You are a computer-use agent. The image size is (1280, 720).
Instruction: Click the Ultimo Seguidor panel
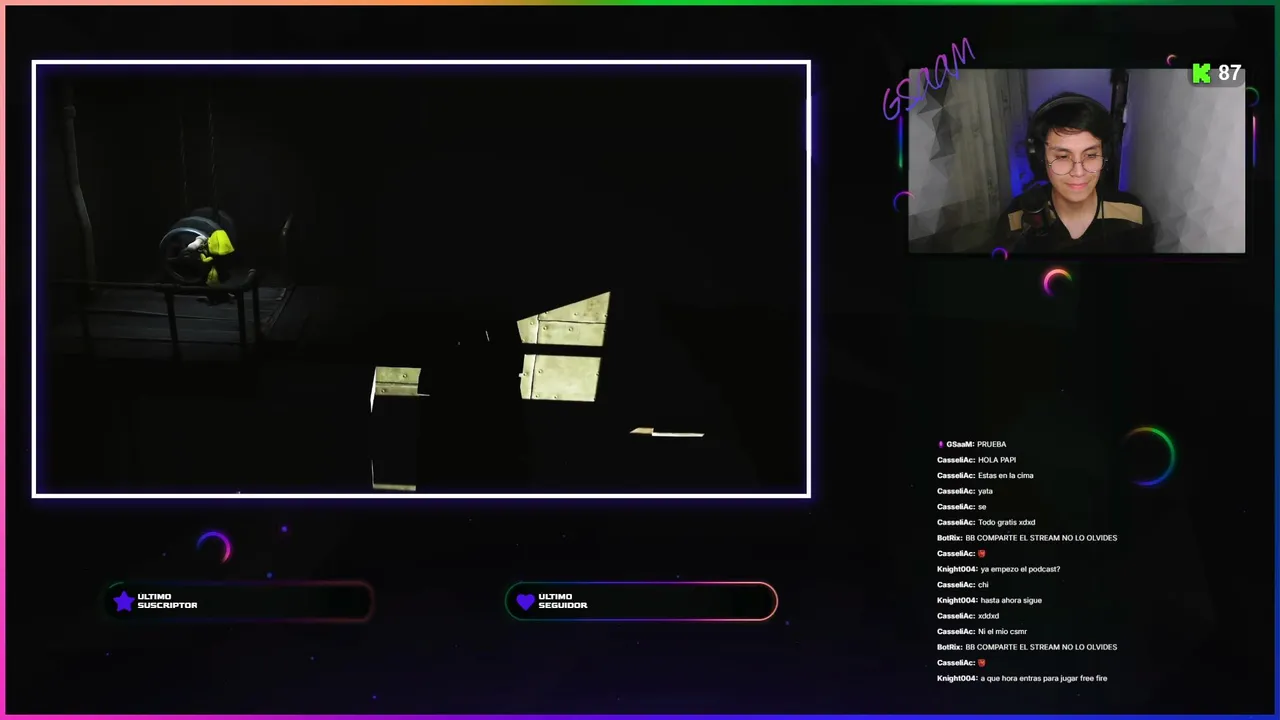641,601
